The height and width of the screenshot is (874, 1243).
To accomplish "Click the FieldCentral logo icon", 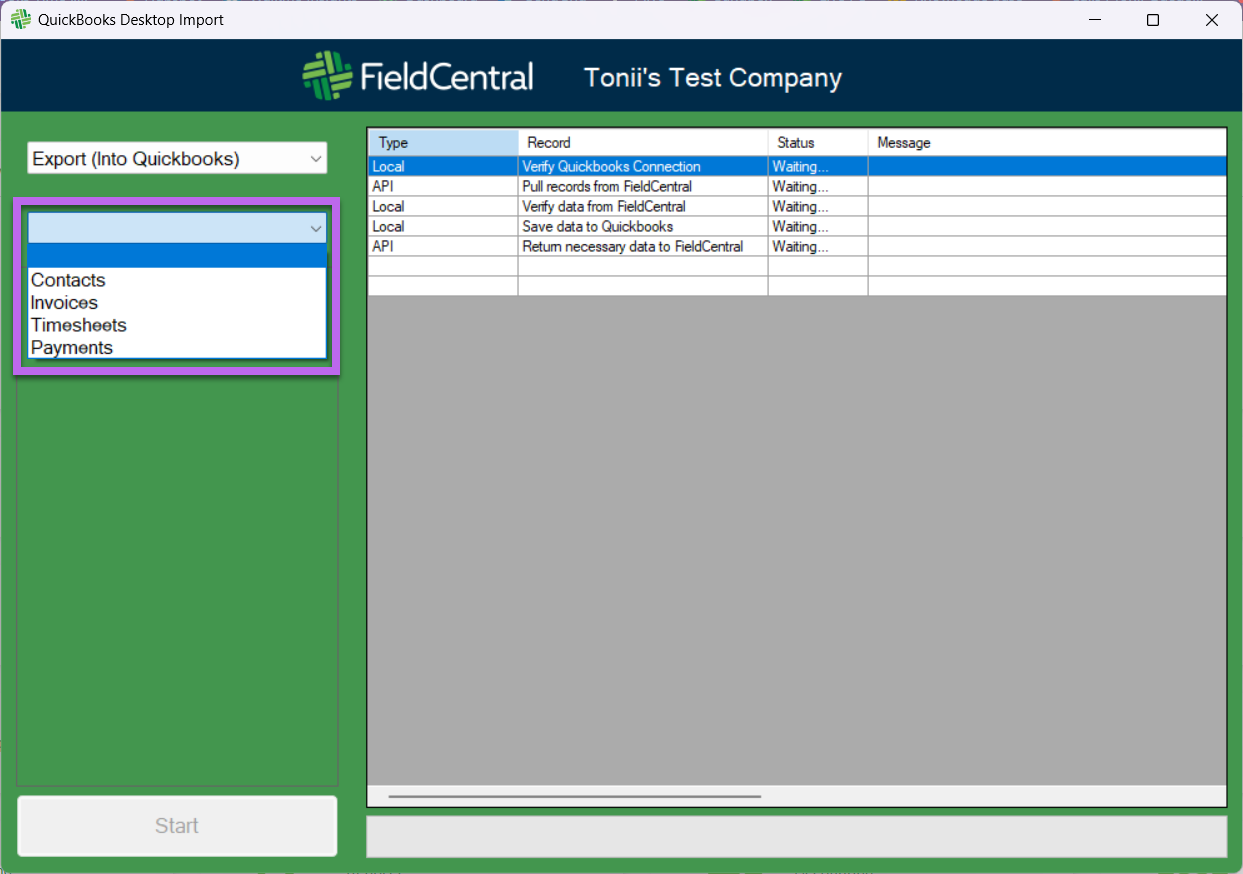I will click(x=328, y=76).
